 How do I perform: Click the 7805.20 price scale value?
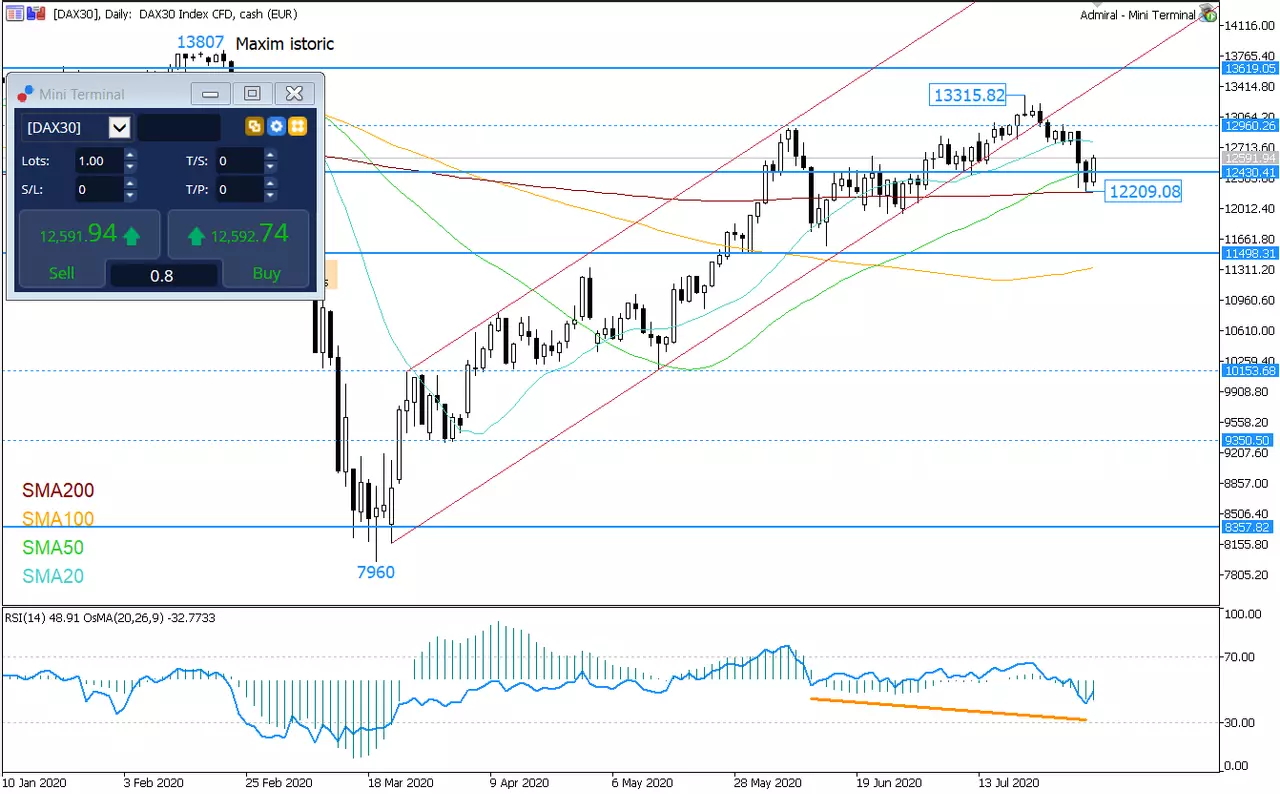click(x=1249, y=574)
